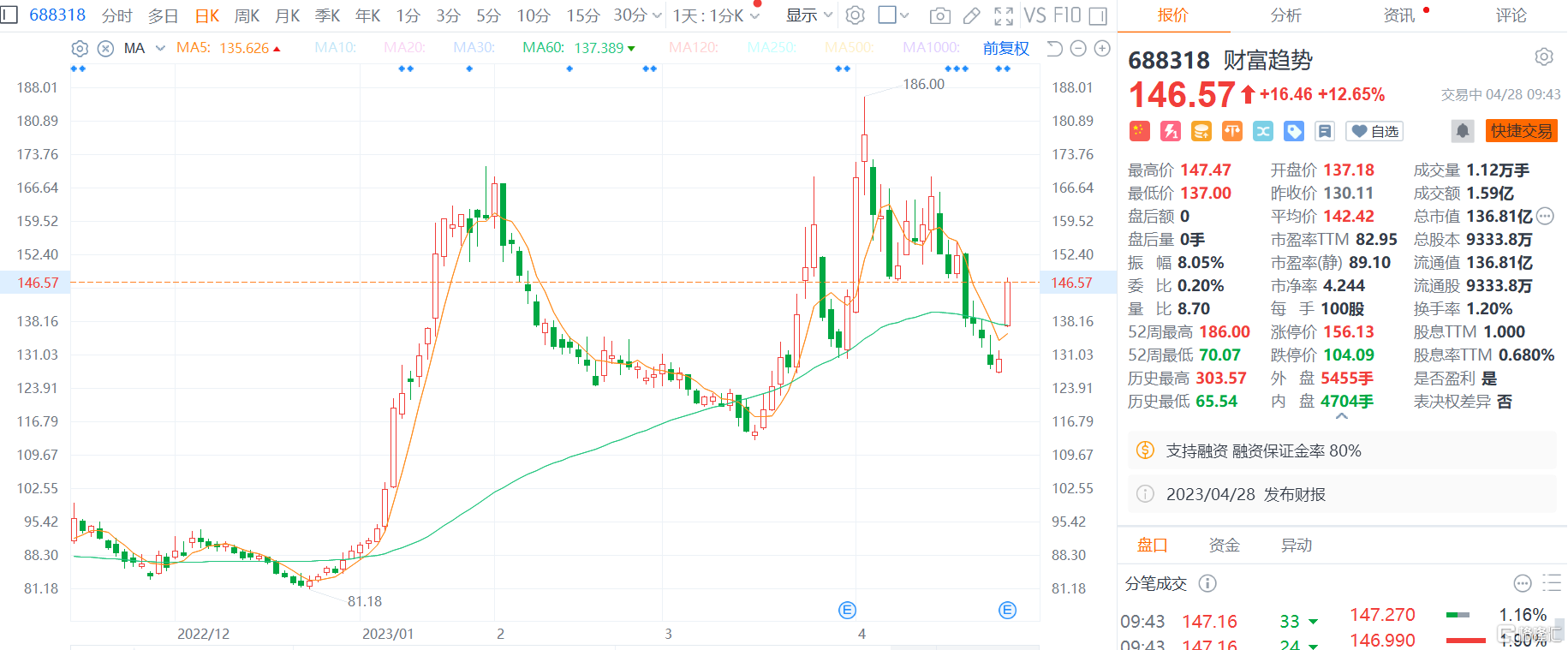
Task: Select the 15分 period button
Action: coord(582,15)
